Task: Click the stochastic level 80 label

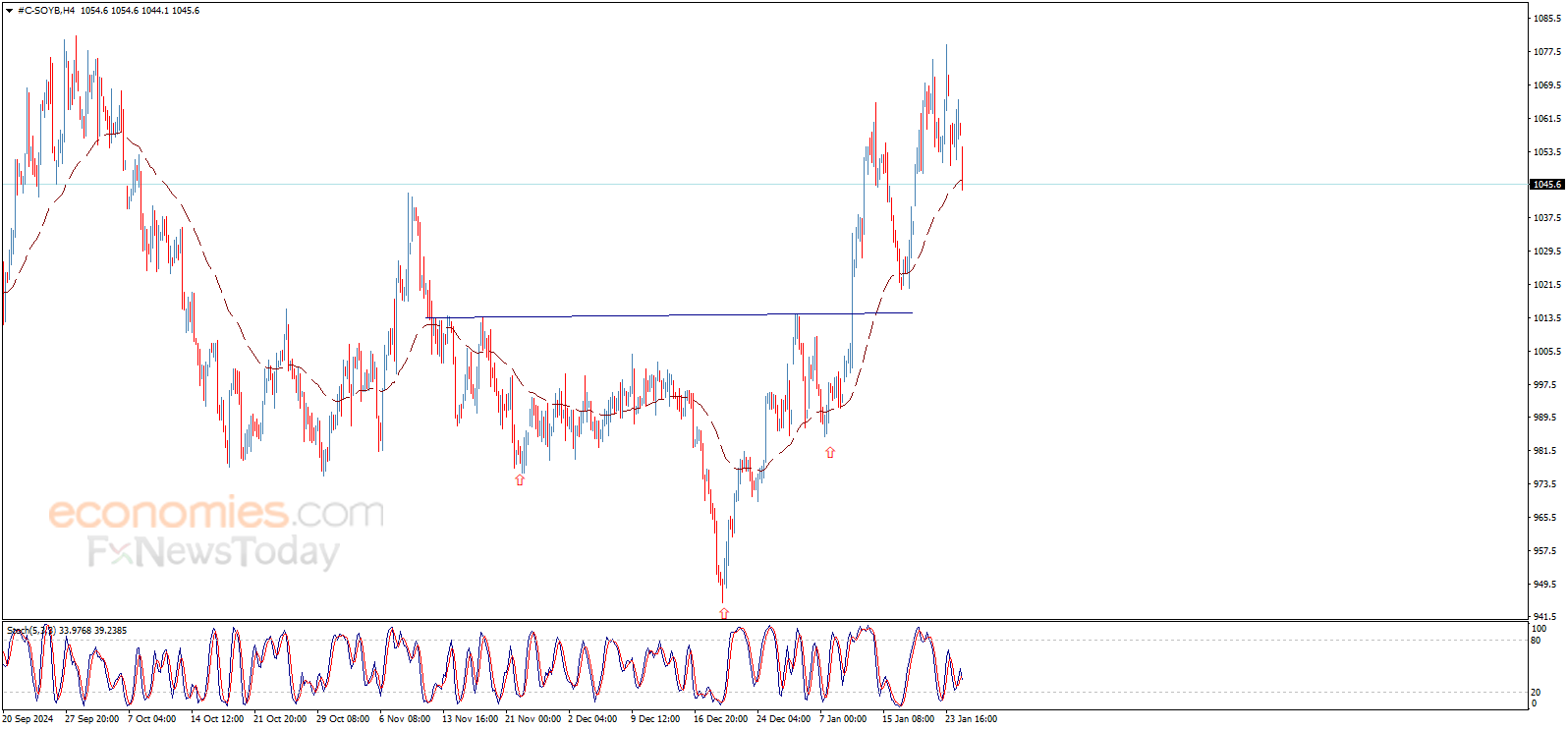Action: point(1536,641)
